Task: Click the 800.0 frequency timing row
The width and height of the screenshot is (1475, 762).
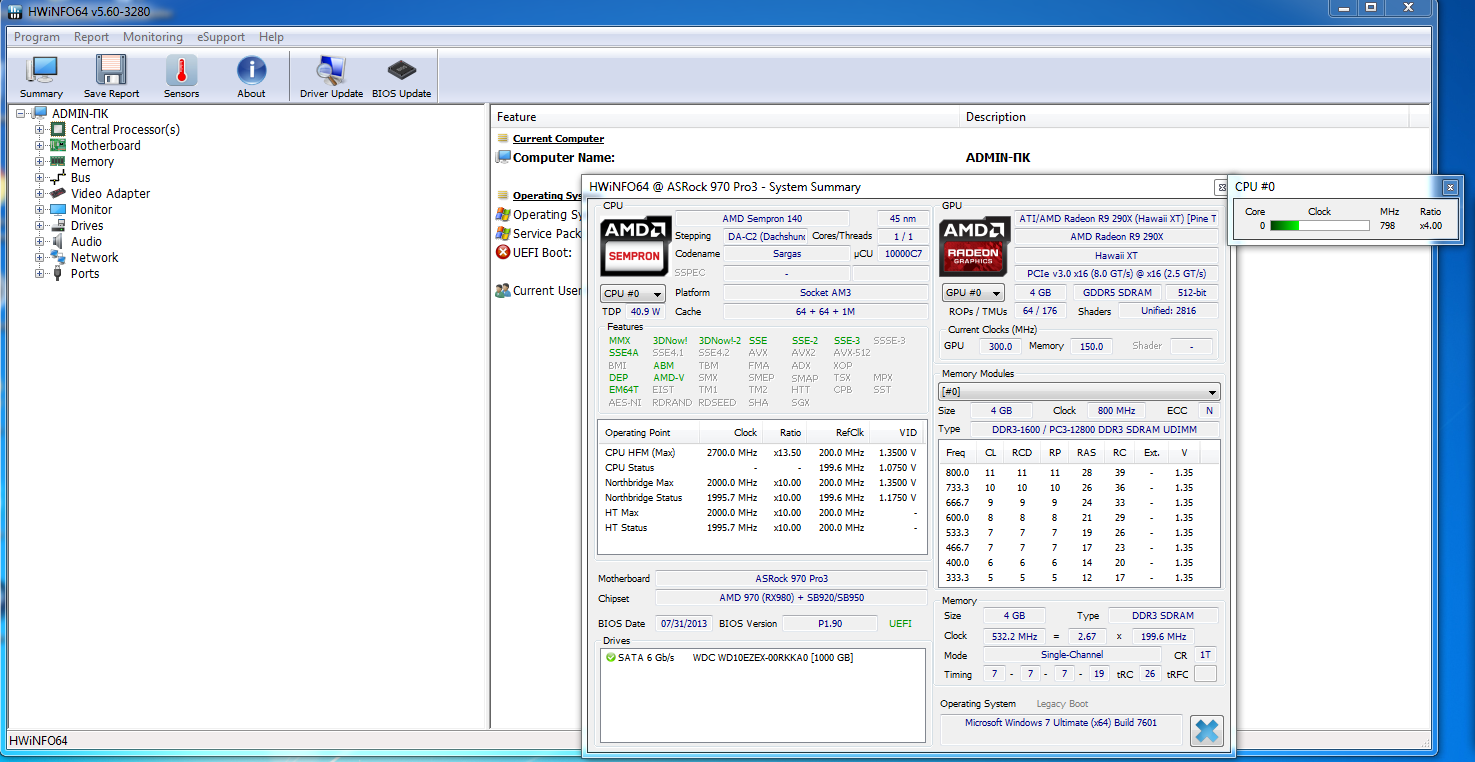Action: 1078,473
